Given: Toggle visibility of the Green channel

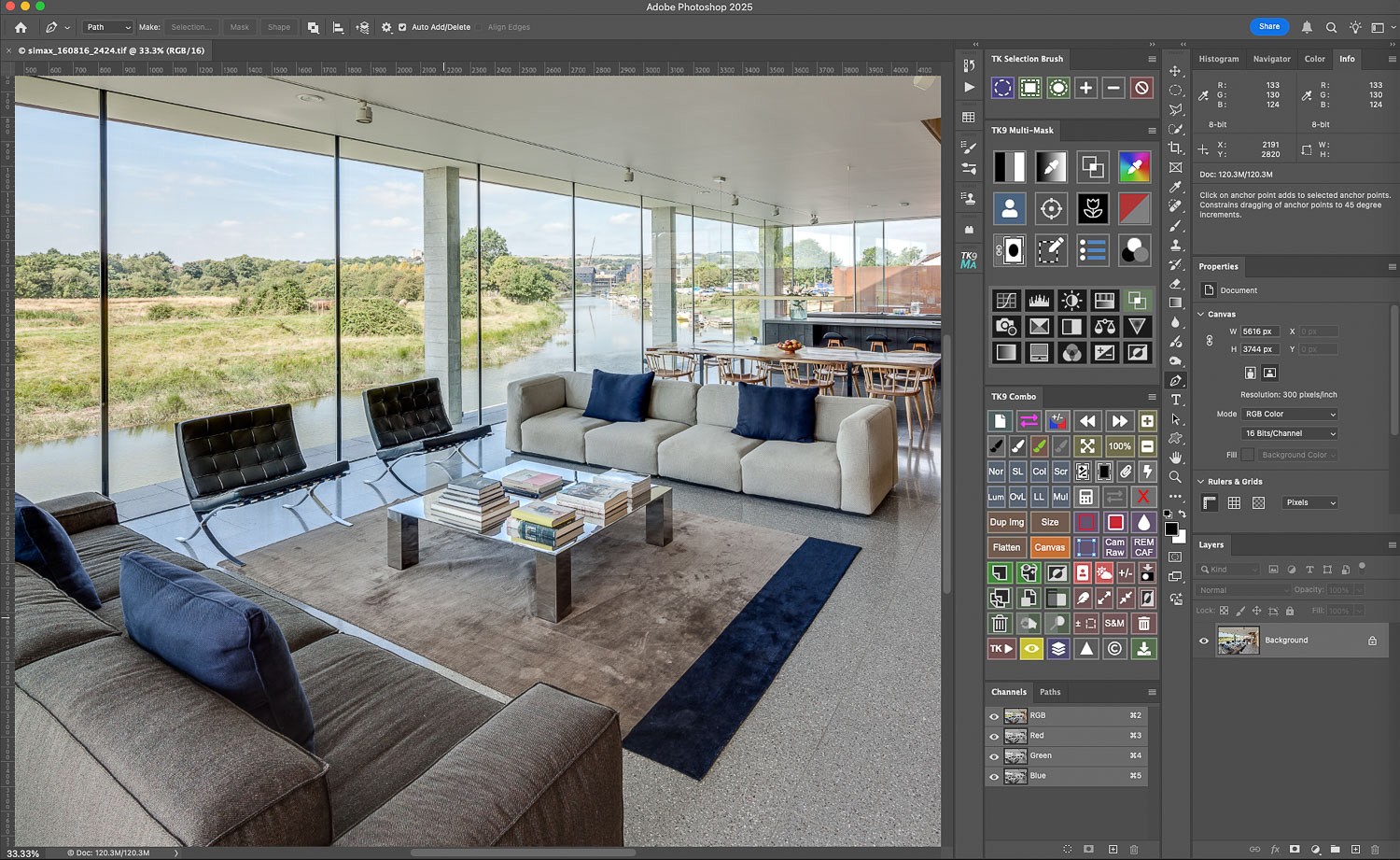Looking at the screenshot, I should (994, 756).
